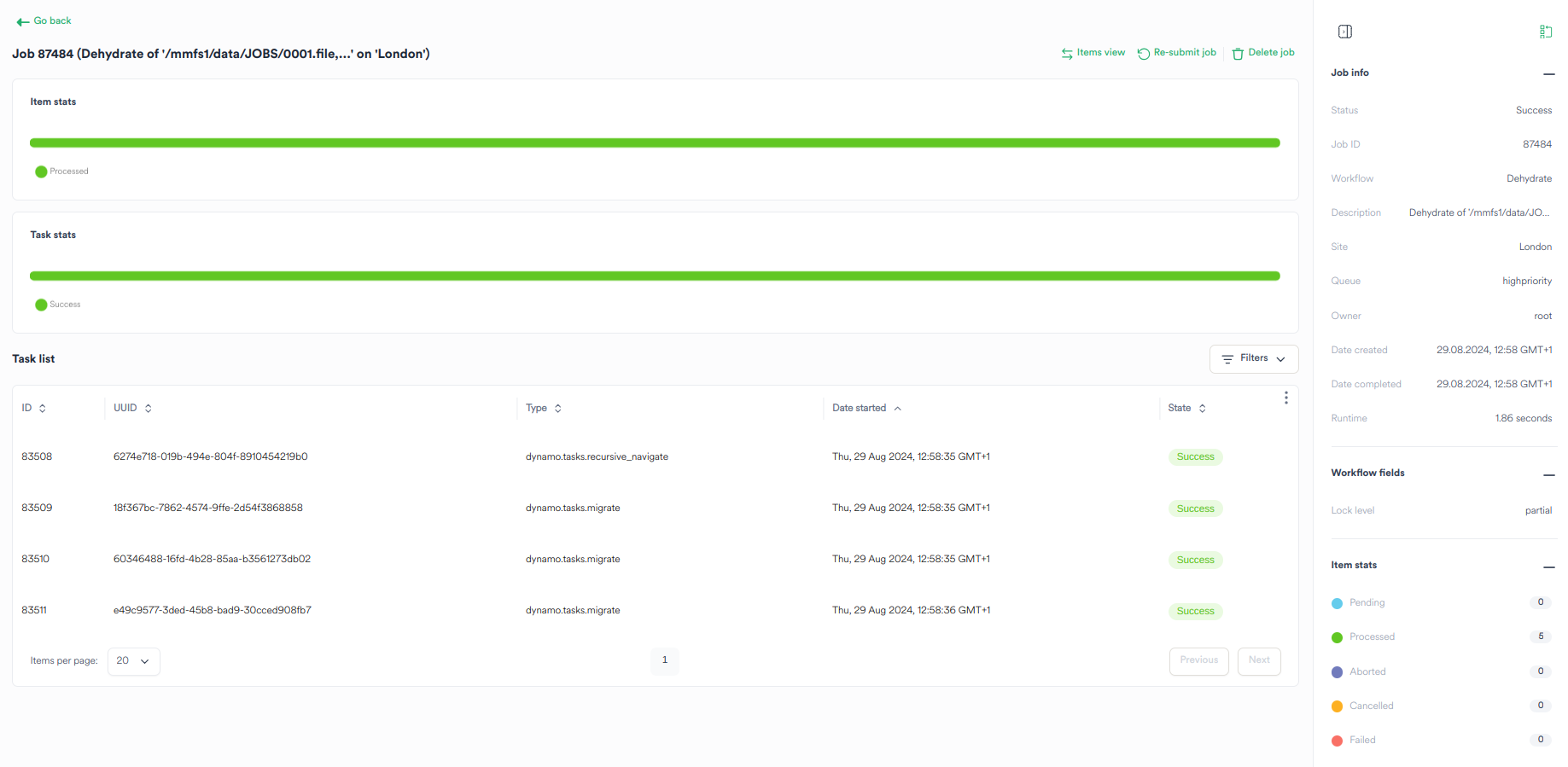Sort tasks by UUID column
Screen dimensions: 1568x767
tap(149, 409)
